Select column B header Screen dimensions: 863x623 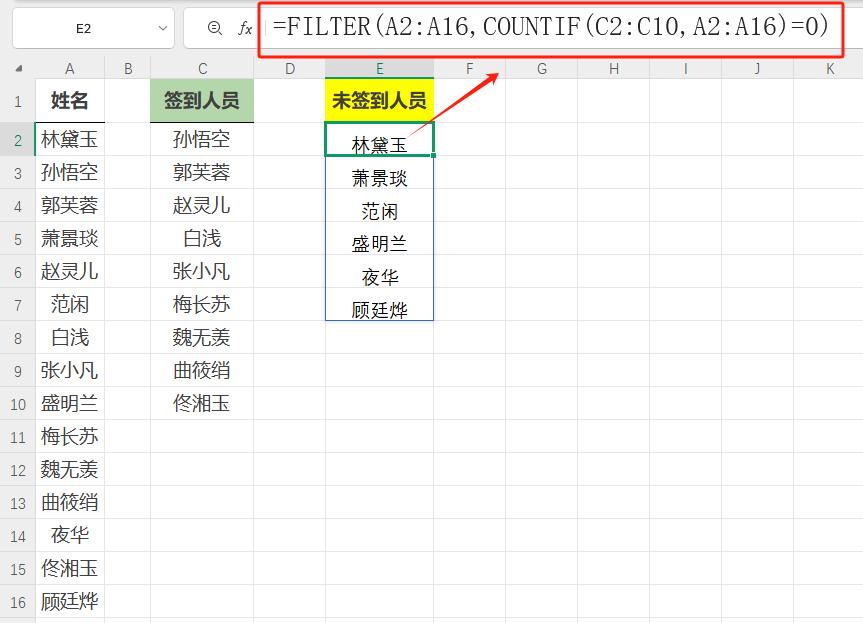point(128,69)
